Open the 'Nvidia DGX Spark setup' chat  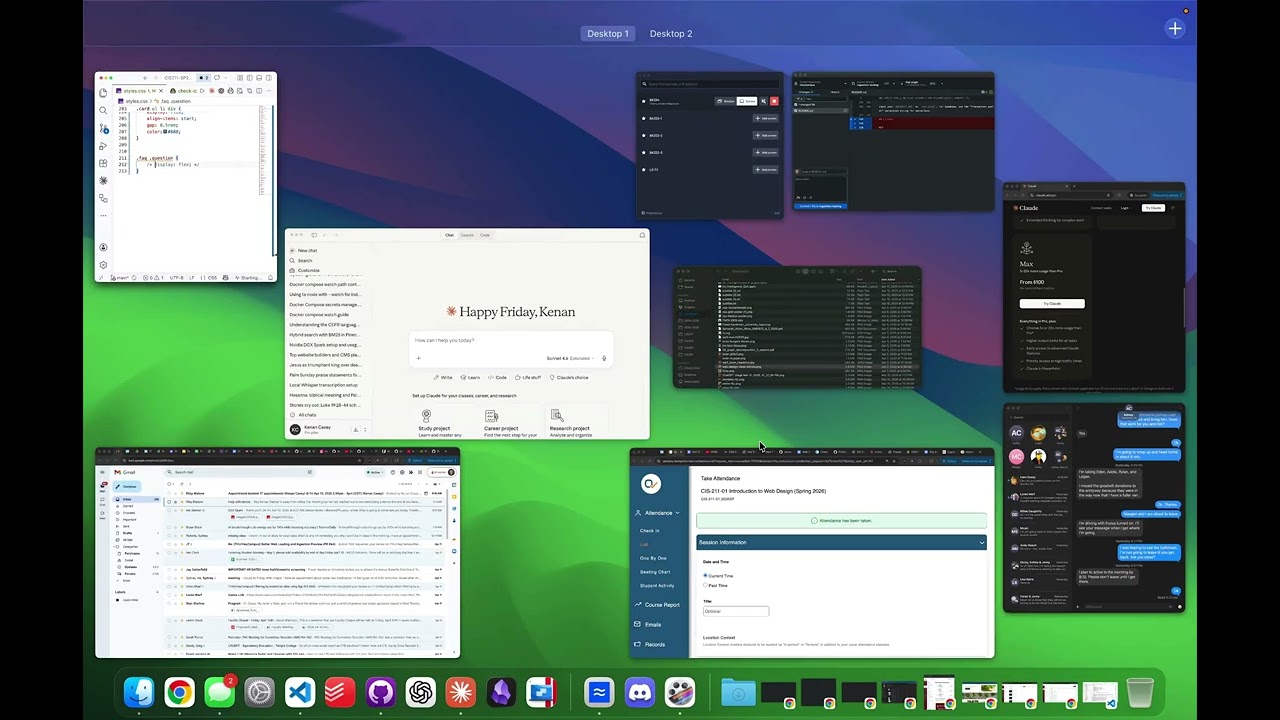(x=323, y=344)
